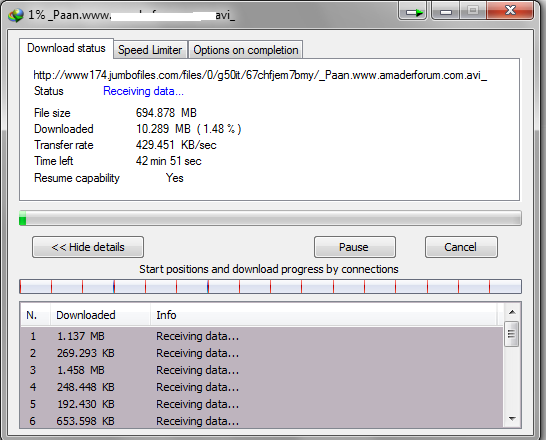
Task: Click the Resume capability value Yes
Action: 174,178
